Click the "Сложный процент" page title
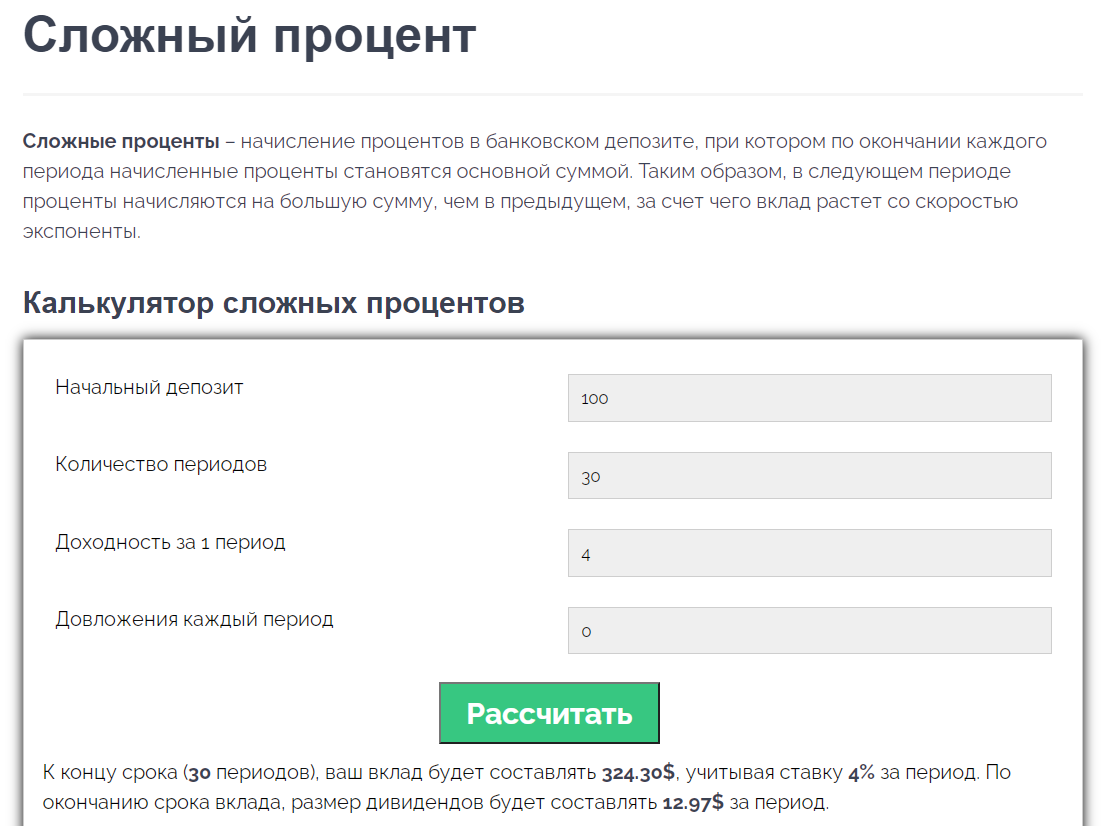Screen dimensions: 1102x826 [x=249, y=35]
